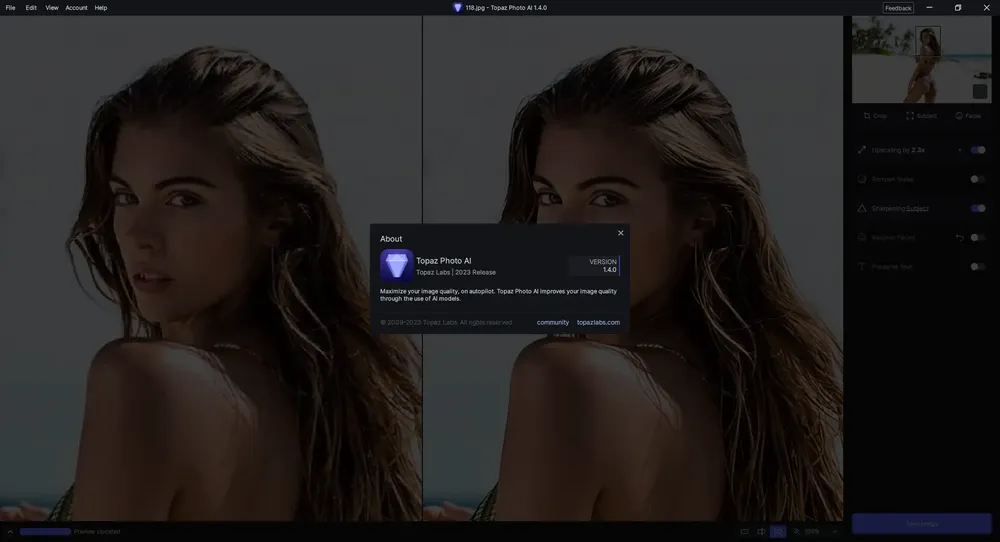Reset Recover Faces with undo arrow

click(959, 237)
